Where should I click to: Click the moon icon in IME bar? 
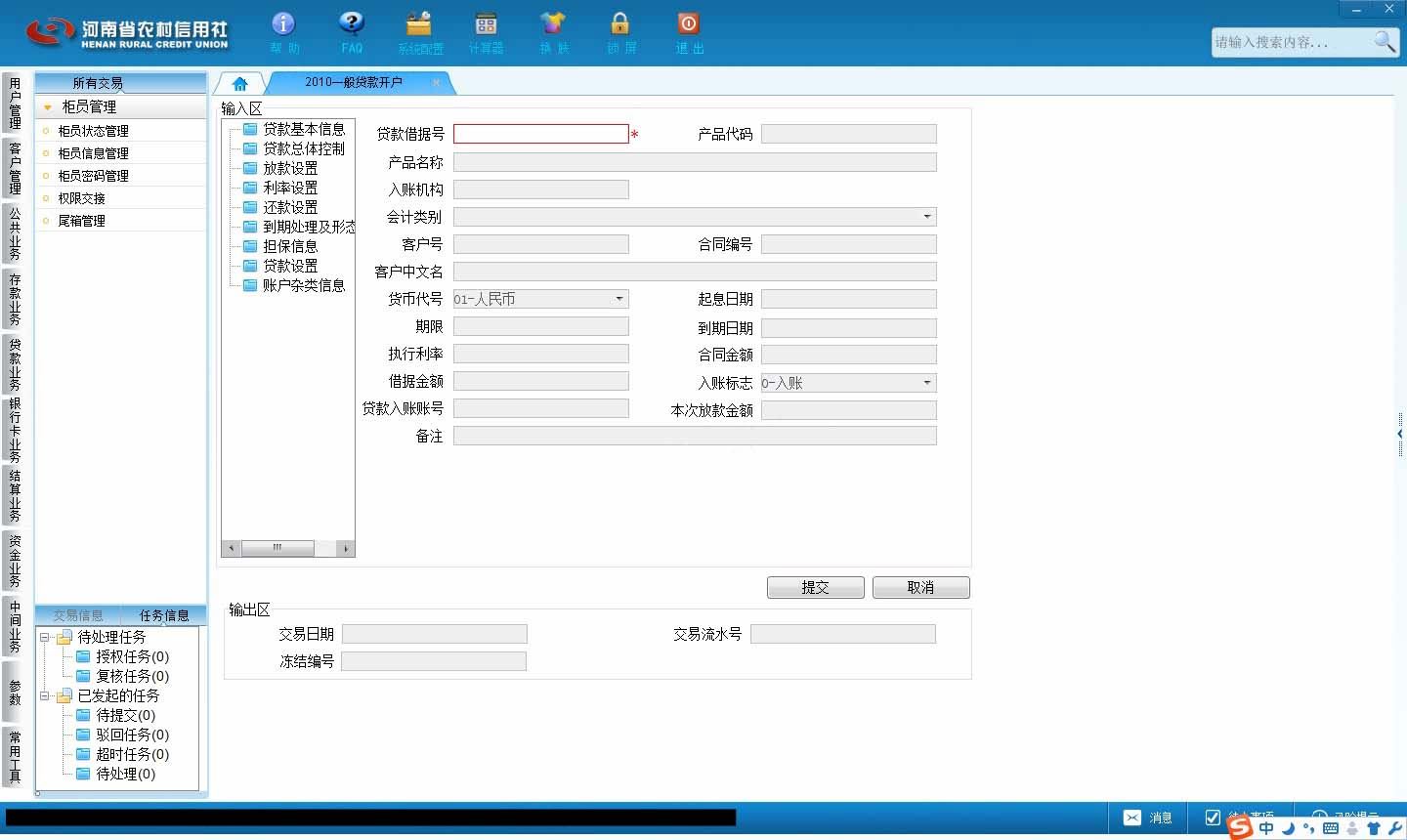[1288, 828]
